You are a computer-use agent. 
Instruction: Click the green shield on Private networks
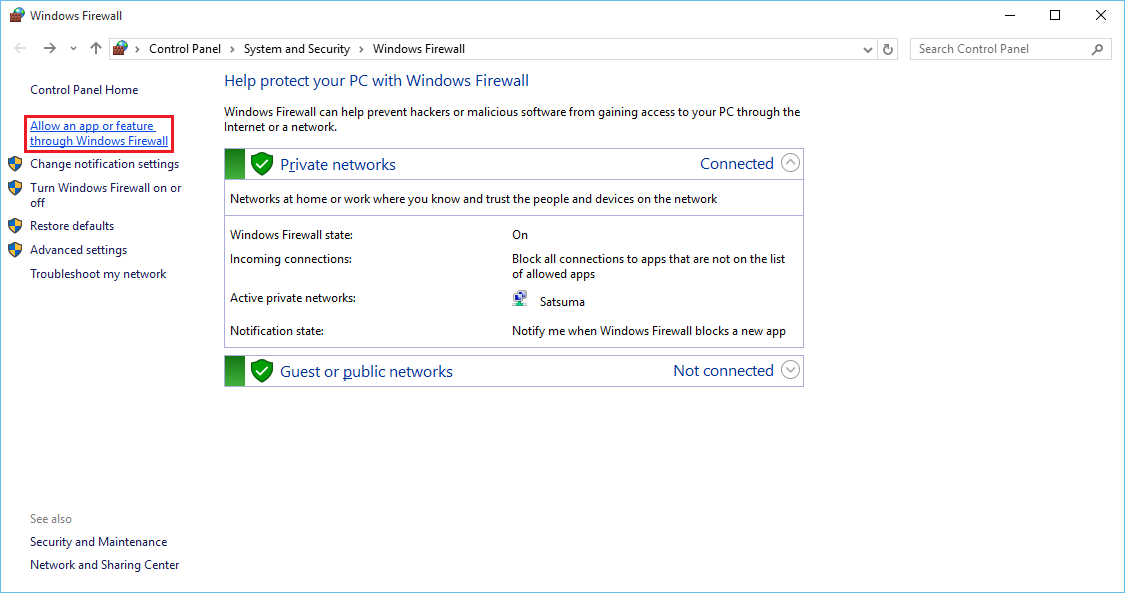(261, 163)
